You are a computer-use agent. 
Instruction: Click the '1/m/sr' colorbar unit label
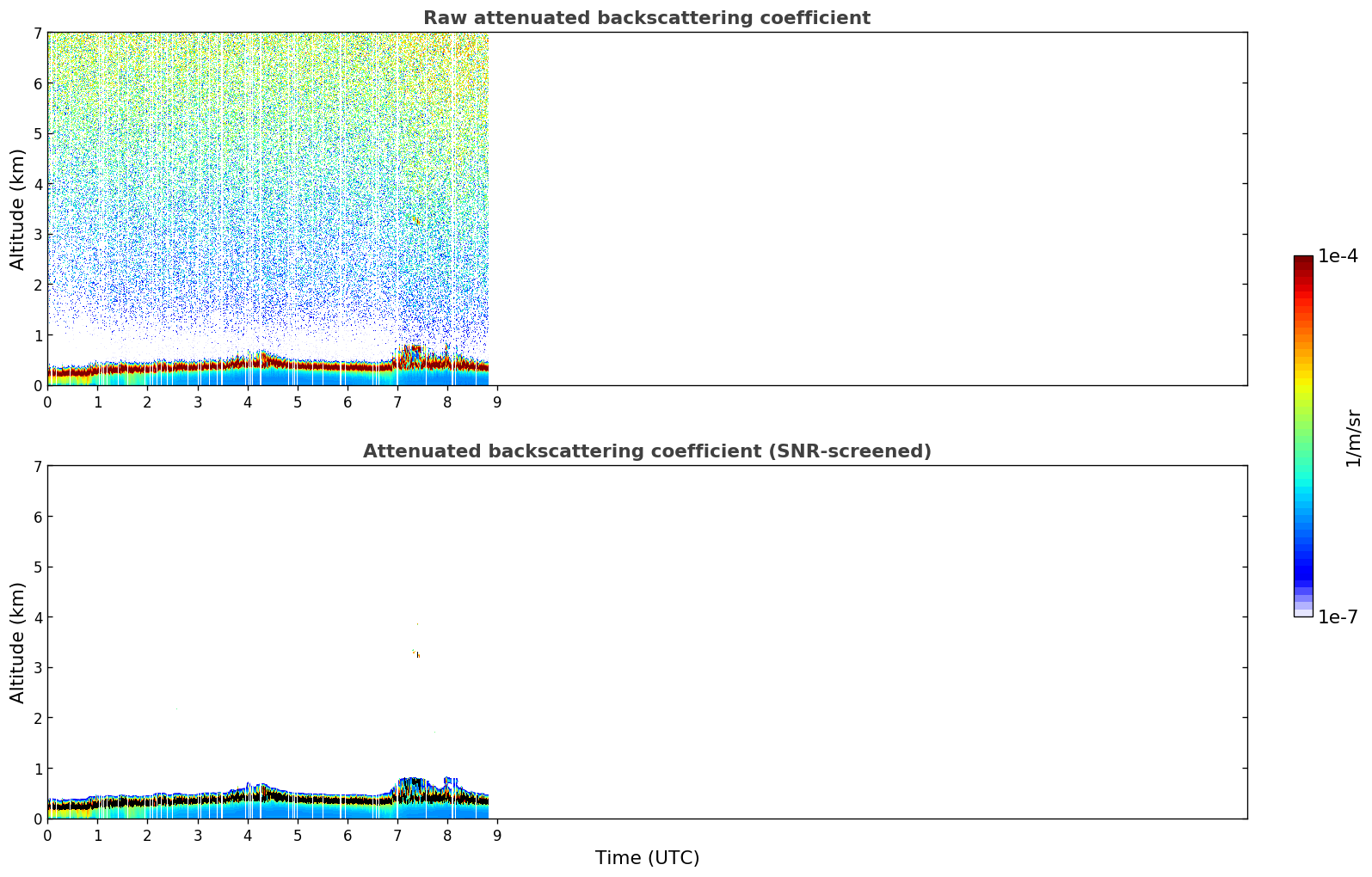1353,438
